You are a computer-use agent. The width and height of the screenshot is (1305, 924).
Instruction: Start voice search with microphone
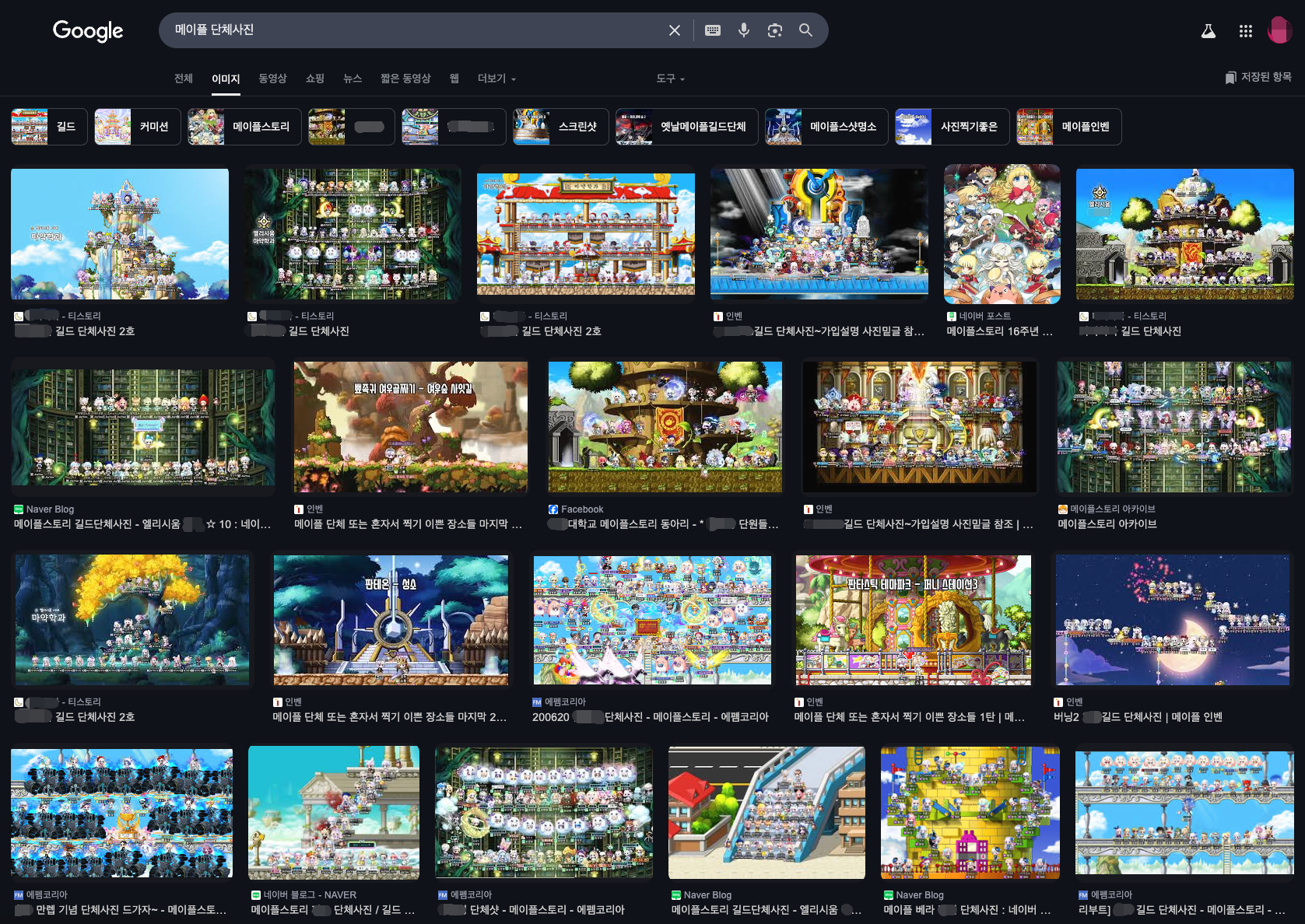[x=744, y=30]
